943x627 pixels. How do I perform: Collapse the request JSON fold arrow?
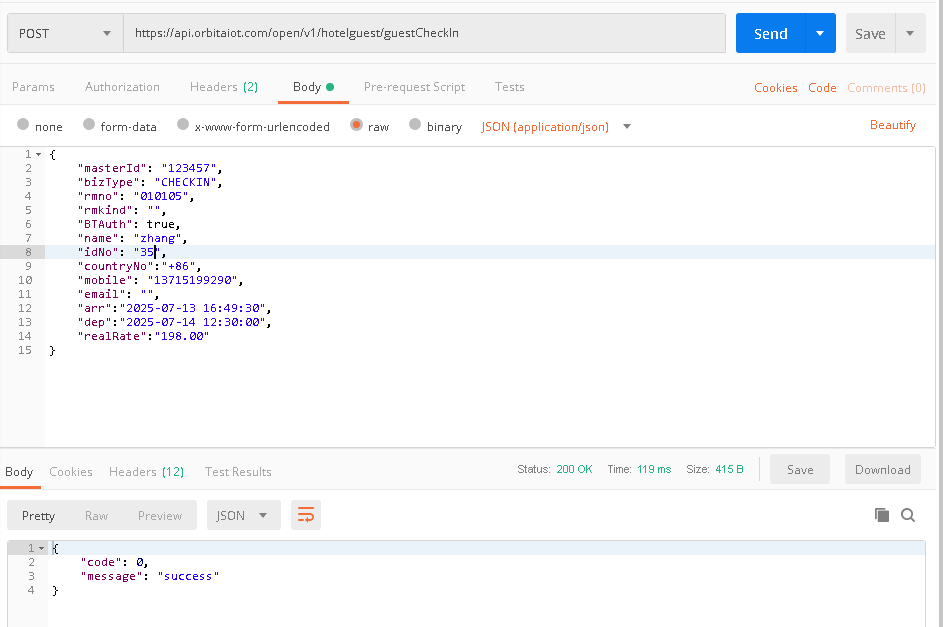tap(39, 155)
